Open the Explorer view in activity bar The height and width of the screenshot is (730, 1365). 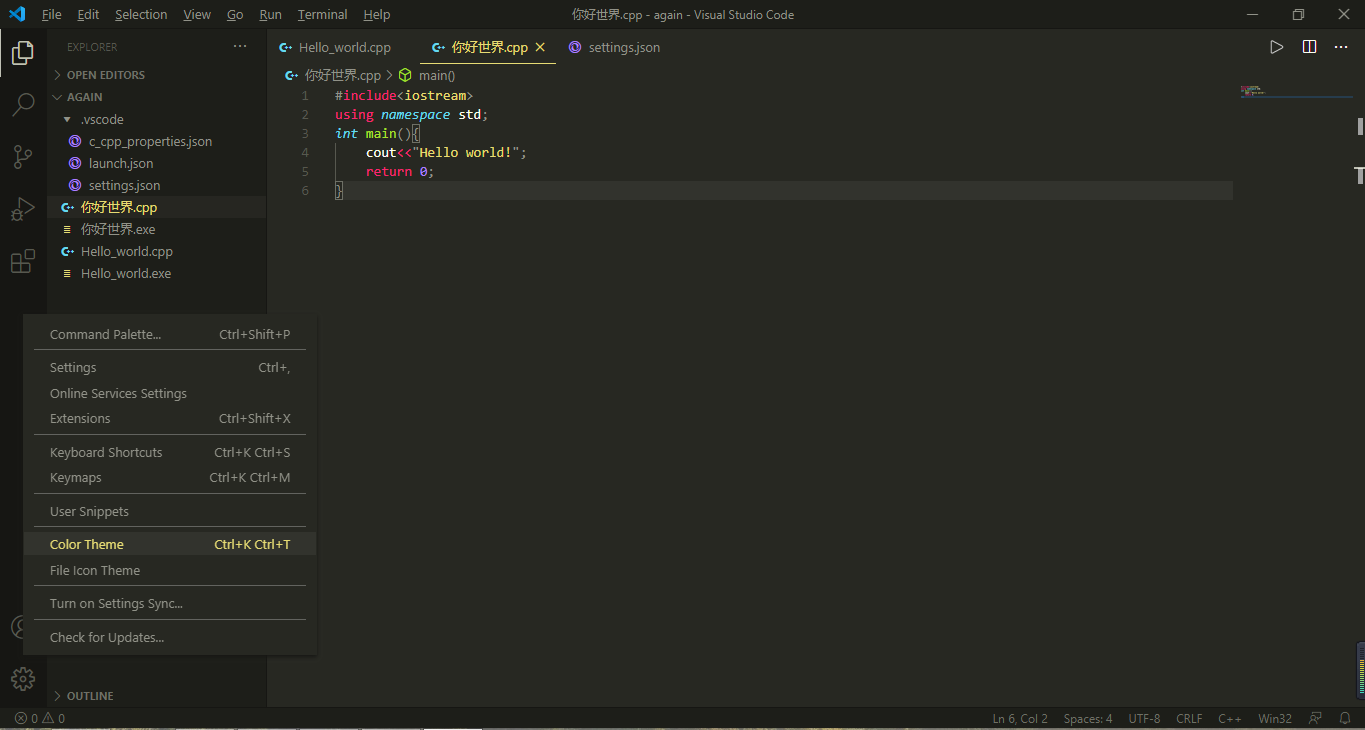pyautogui.click(x=23, y=53)
